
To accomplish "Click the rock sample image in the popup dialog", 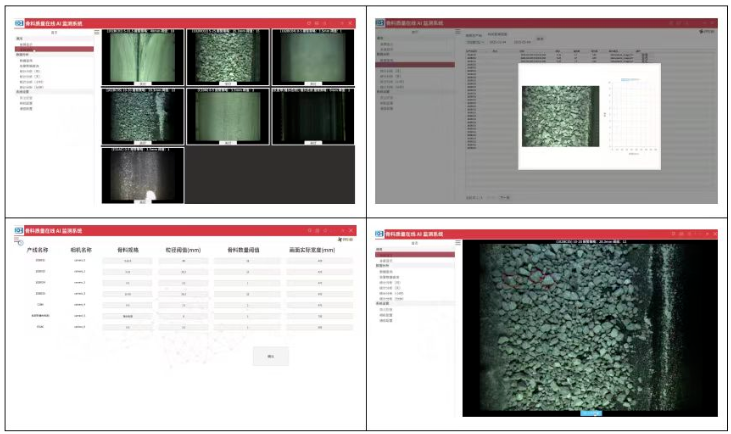I will point(560,116).
